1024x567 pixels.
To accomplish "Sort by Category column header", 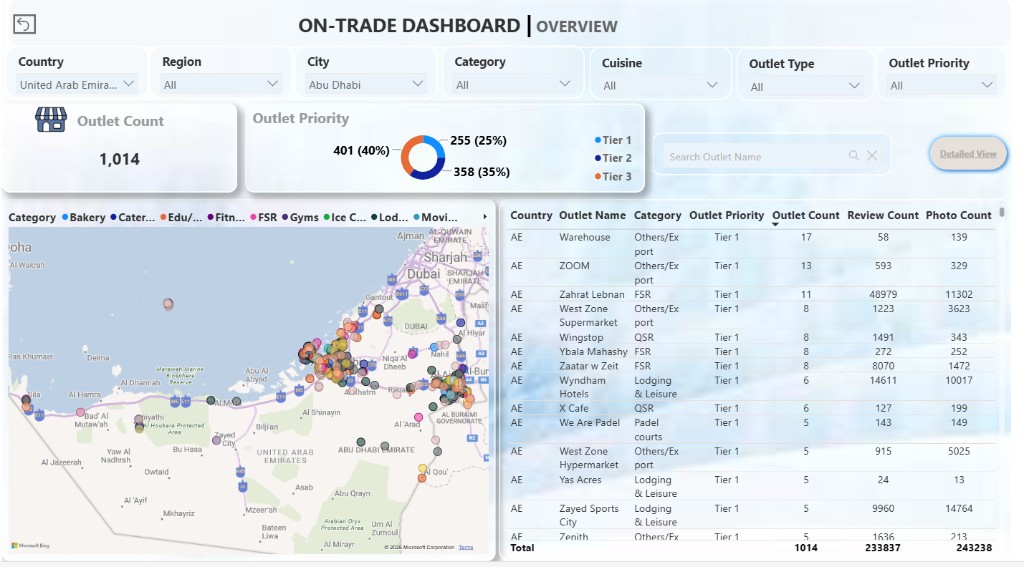I will point(658,215).
